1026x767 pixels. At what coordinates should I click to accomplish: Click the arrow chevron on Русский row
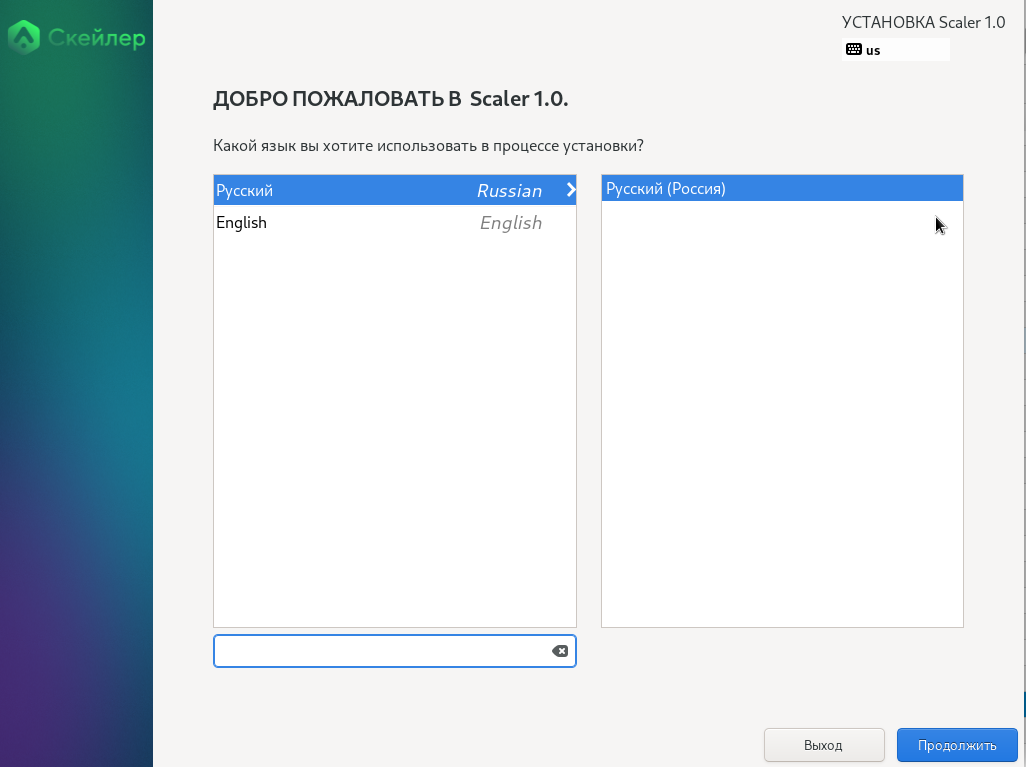[x=571, y=190]
